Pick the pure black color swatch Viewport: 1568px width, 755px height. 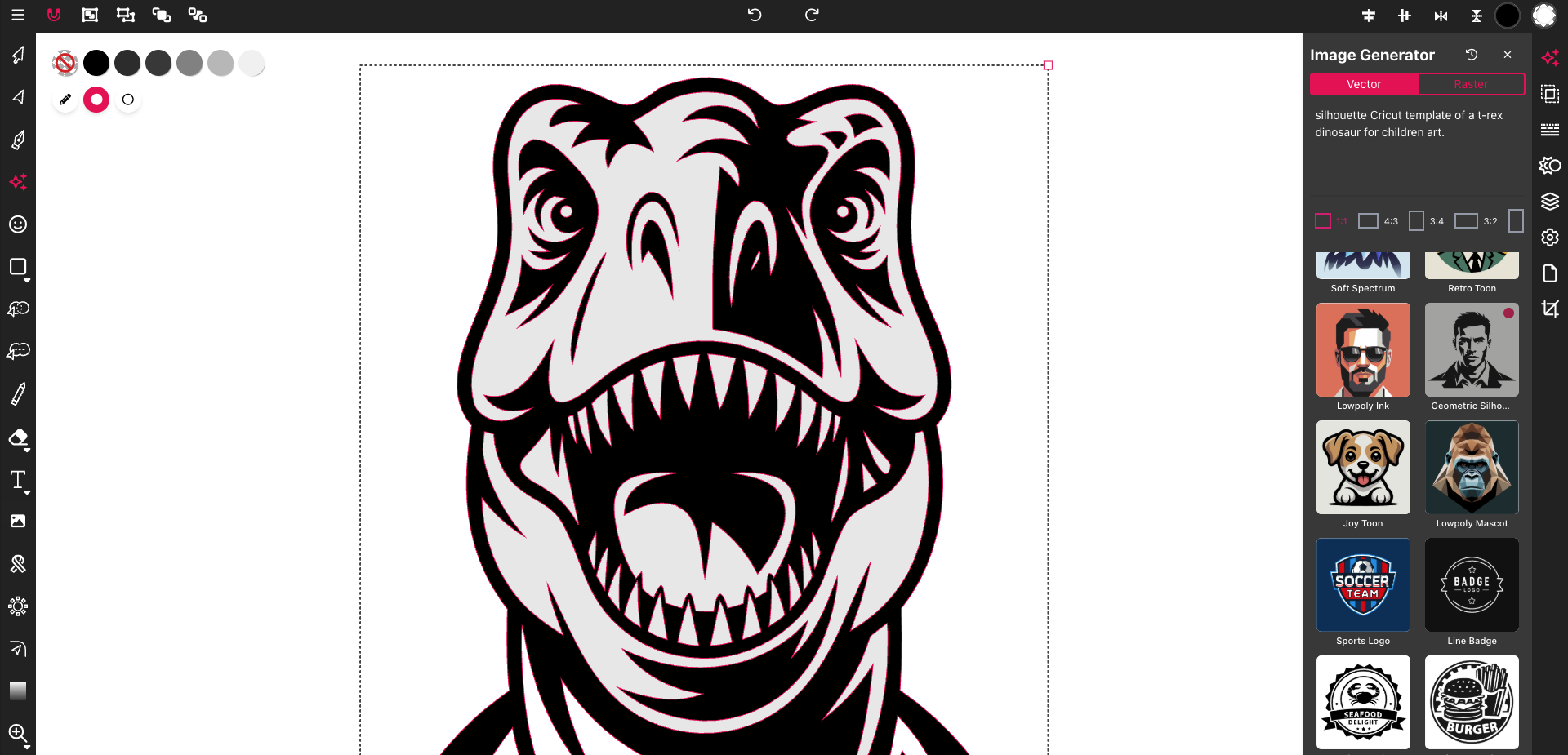96,63
